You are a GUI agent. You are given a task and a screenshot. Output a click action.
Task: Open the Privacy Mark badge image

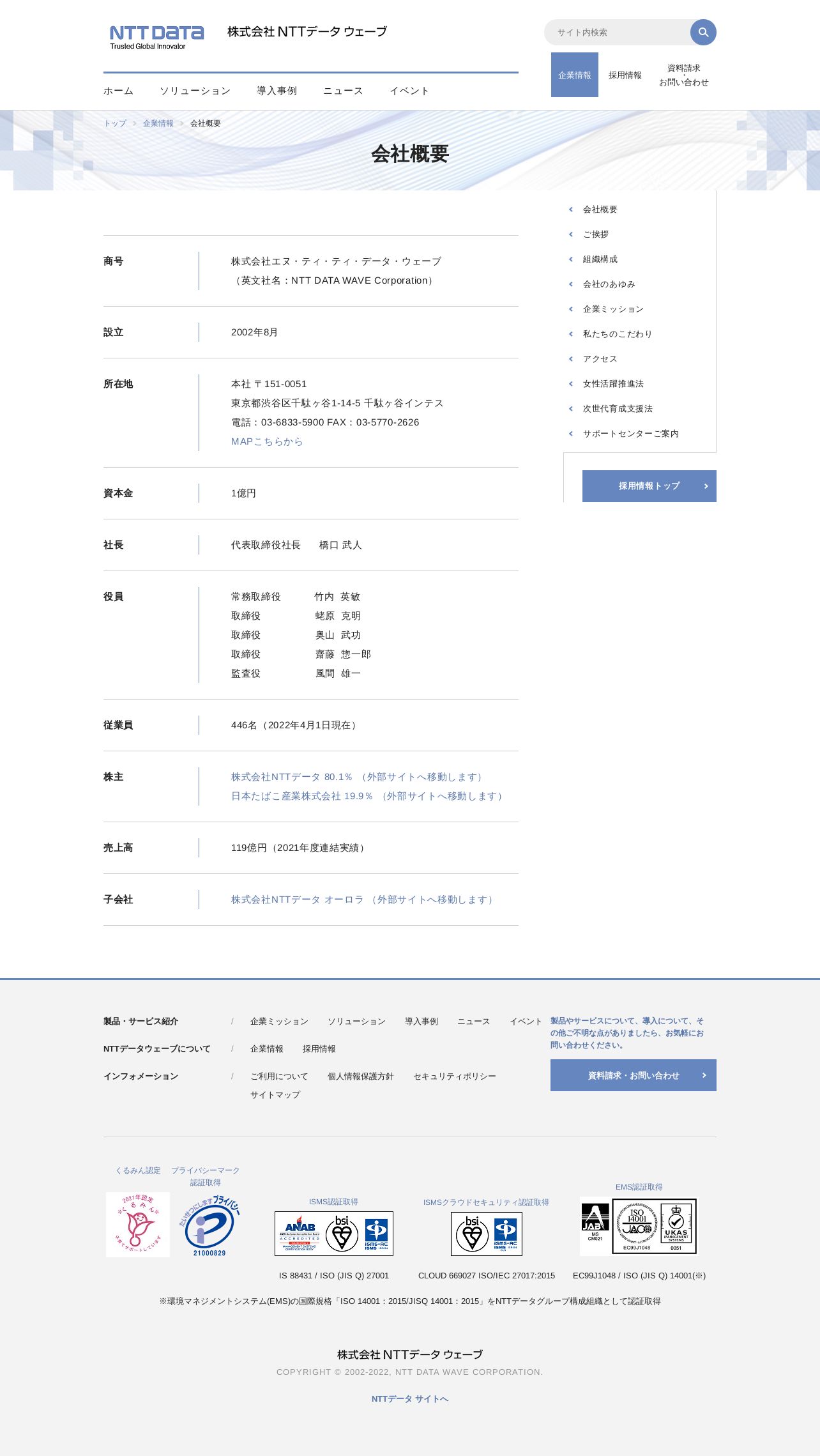click(209, 1225)
